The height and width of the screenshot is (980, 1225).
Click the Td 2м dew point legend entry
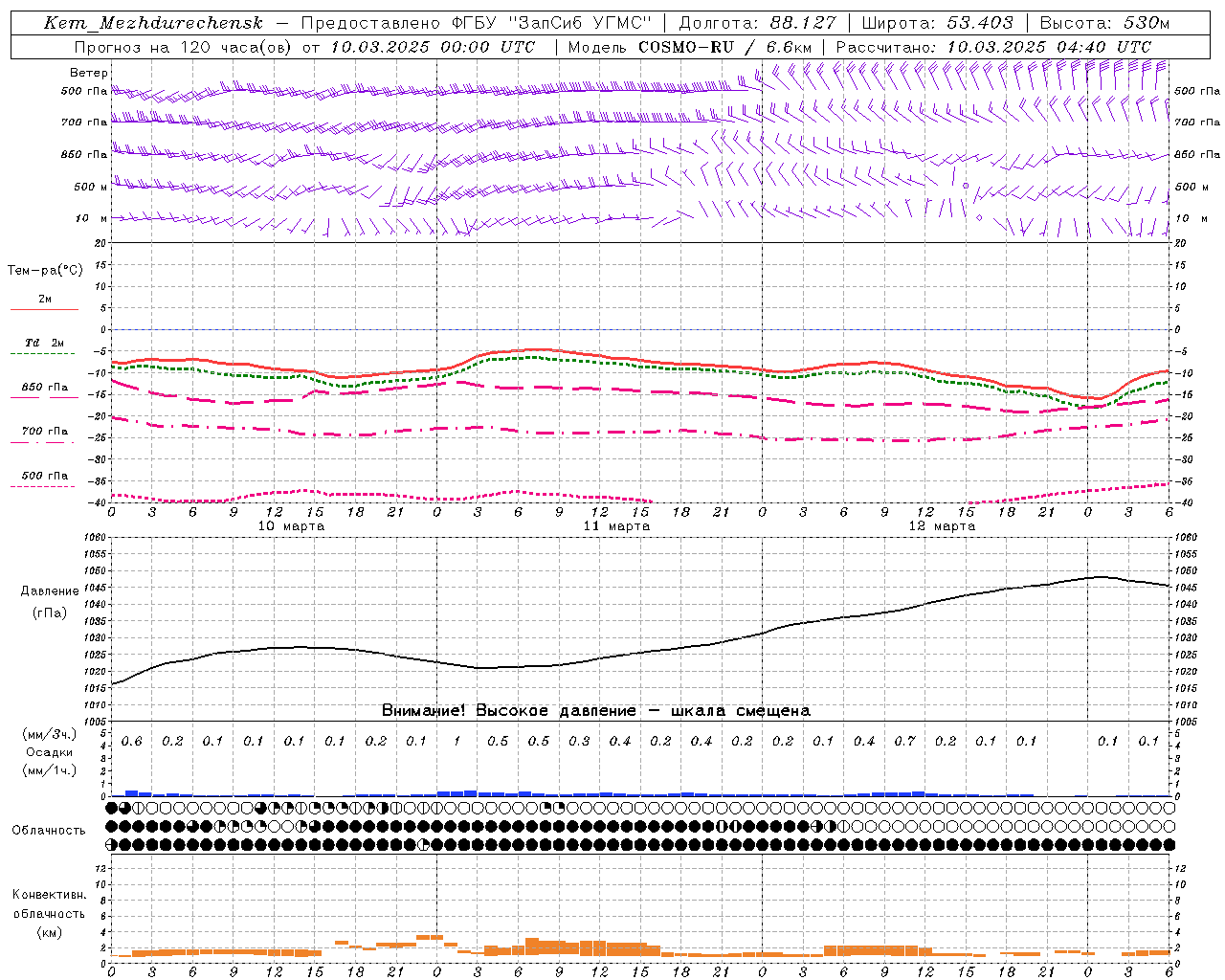(45, 343)
